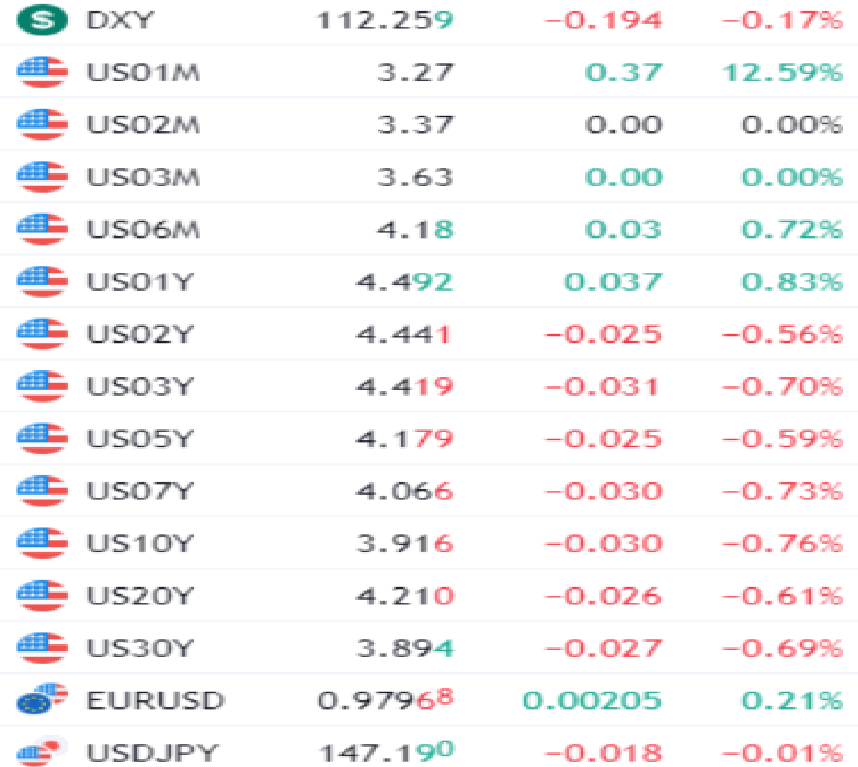
Task: Click the US20Y symbol name
Action: coord(140,596)
